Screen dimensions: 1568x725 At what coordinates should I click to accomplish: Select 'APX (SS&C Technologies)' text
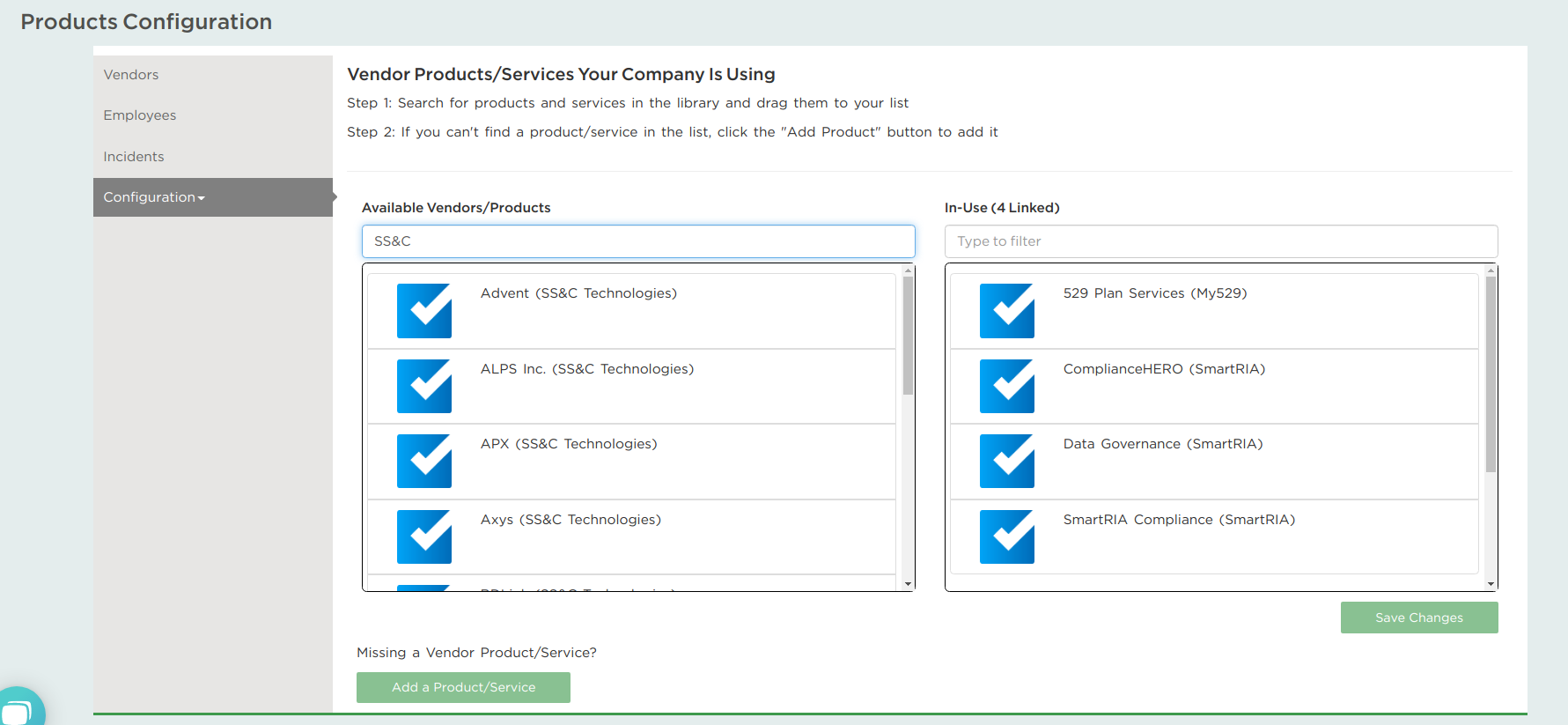pos(569,444)
